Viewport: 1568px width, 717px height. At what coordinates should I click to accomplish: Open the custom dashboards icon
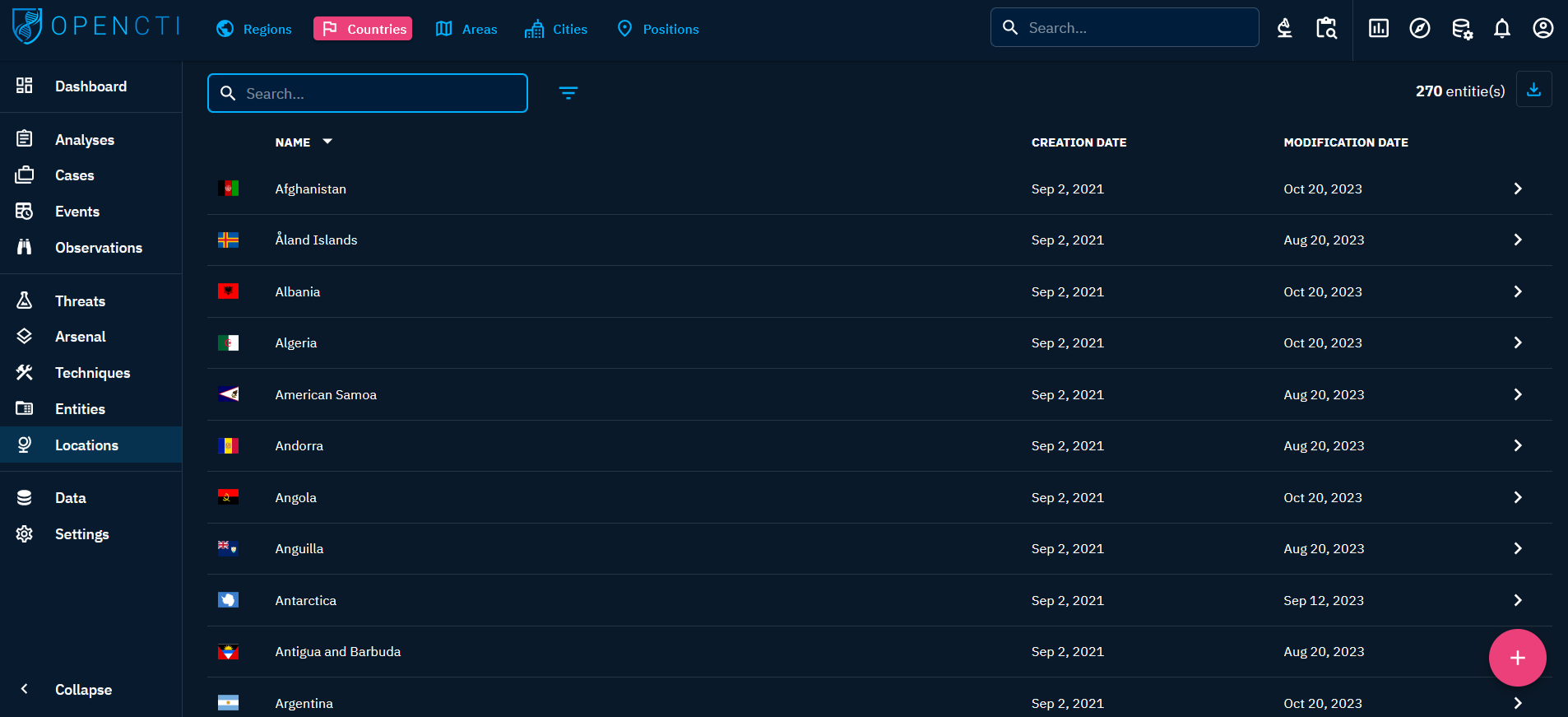click(1378, 29)
